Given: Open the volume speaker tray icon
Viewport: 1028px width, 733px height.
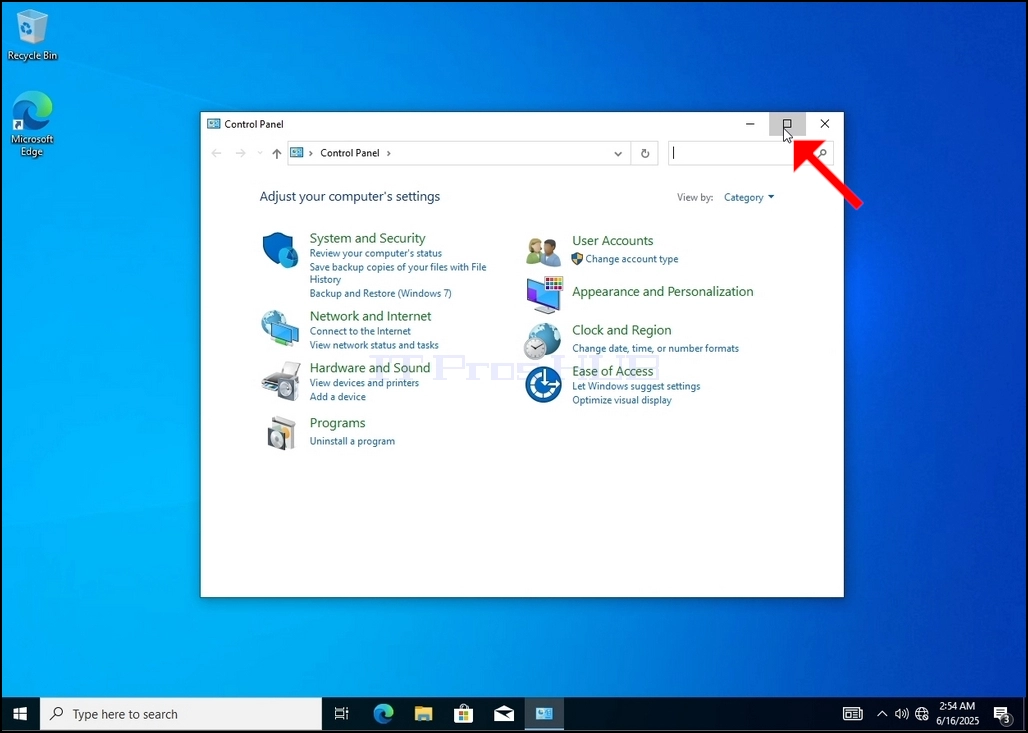Looking at the screenshot, I should 902,714.
